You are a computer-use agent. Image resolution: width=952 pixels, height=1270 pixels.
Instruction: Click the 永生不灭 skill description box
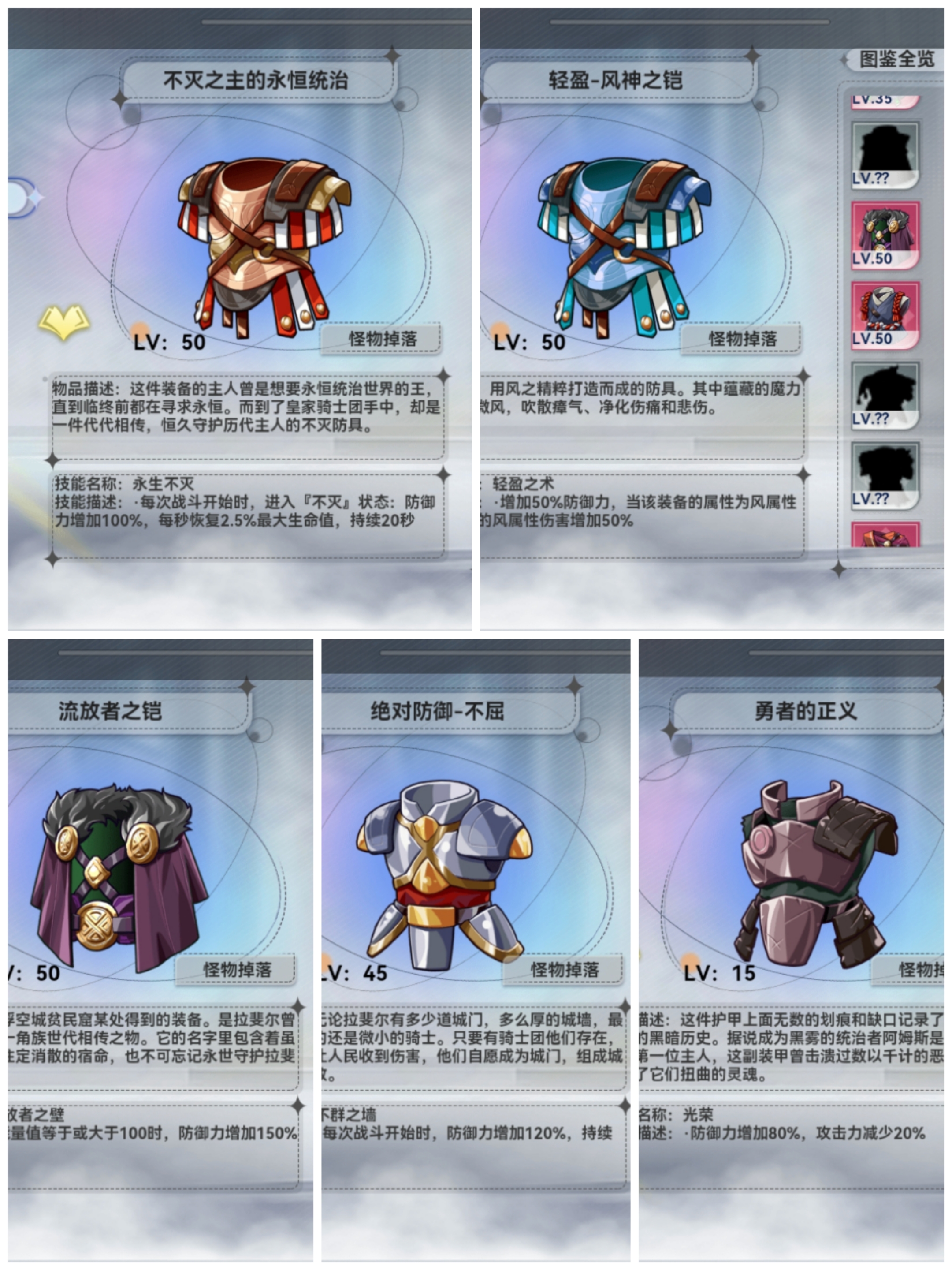tap(248, 513)
